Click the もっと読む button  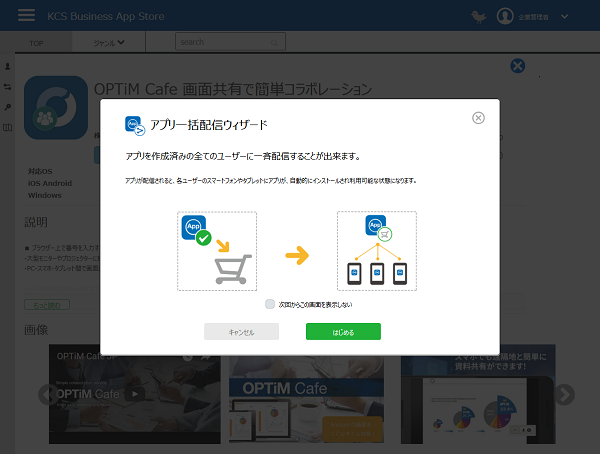point(47,305)
